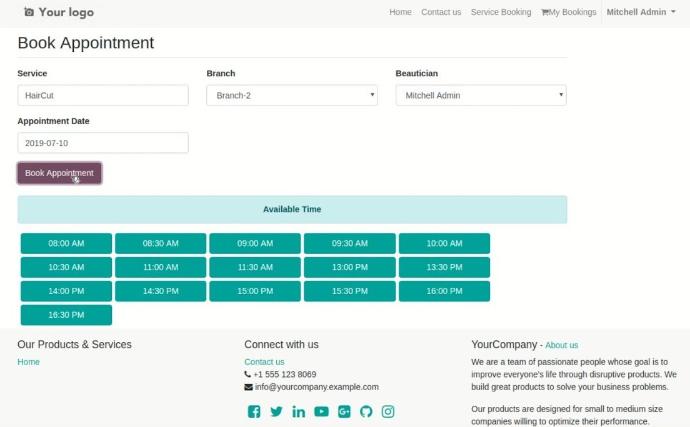Click the Appointment Date field 2019-07-10
The width and height of the screenshot is (690, 427).
point(103,143)
